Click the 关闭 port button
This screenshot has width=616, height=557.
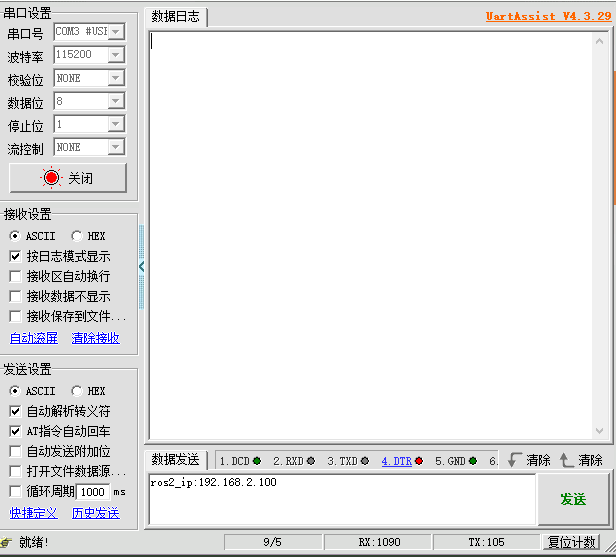coord(68,178)
